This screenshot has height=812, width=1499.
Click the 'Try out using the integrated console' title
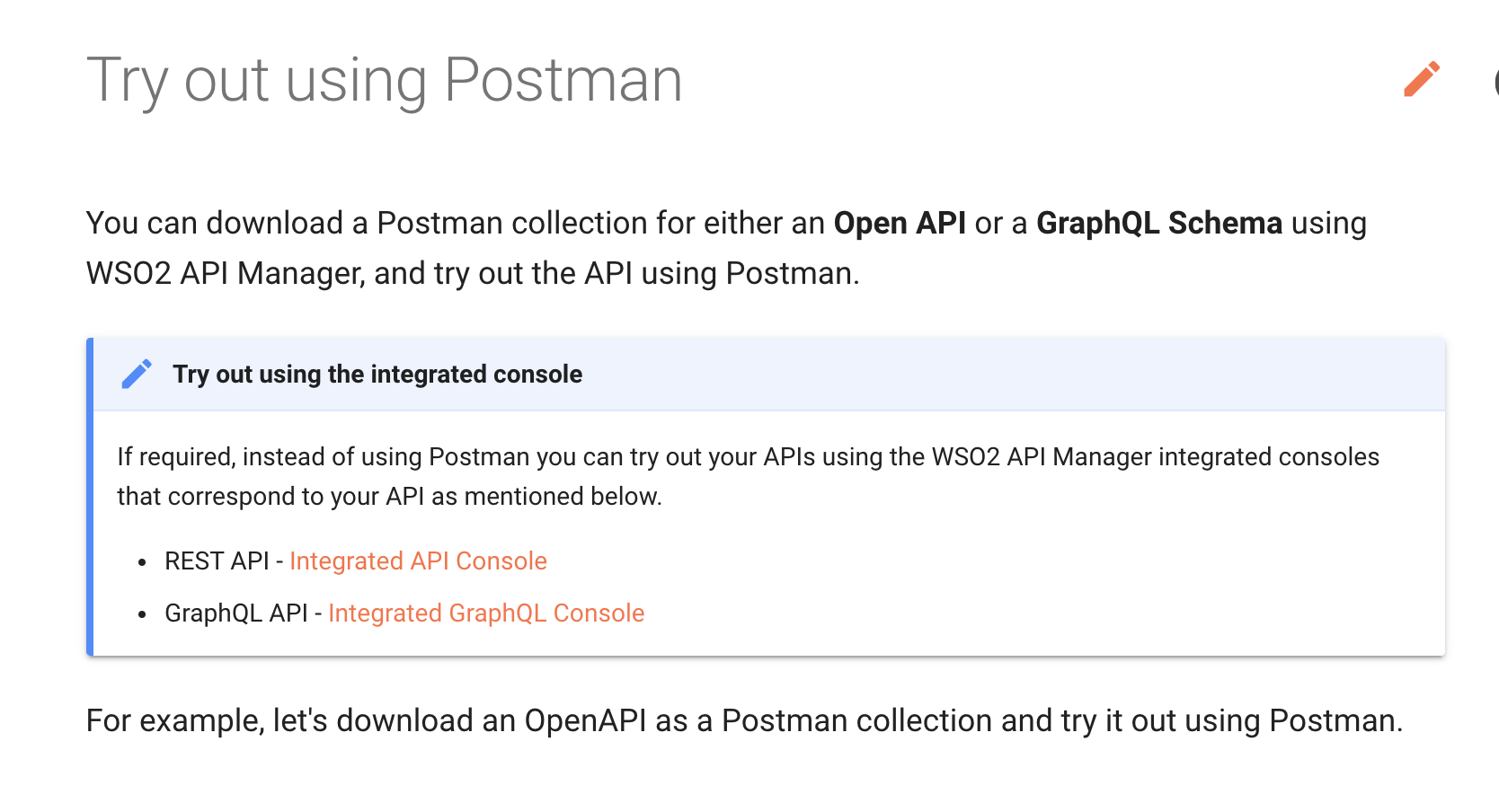coord(377,374)
